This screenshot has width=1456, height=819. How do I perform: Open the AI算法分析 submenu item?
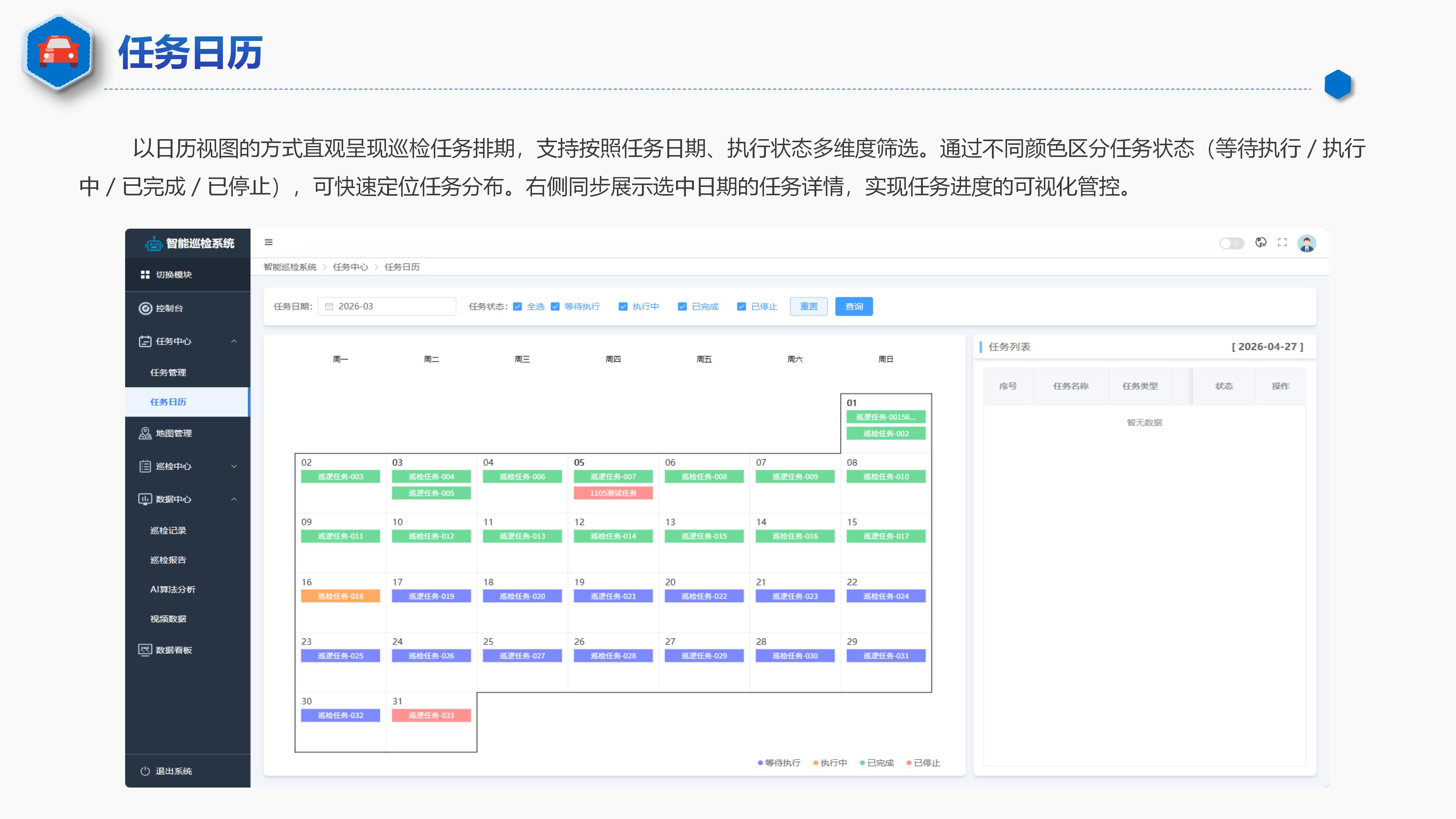coord(188,590)
